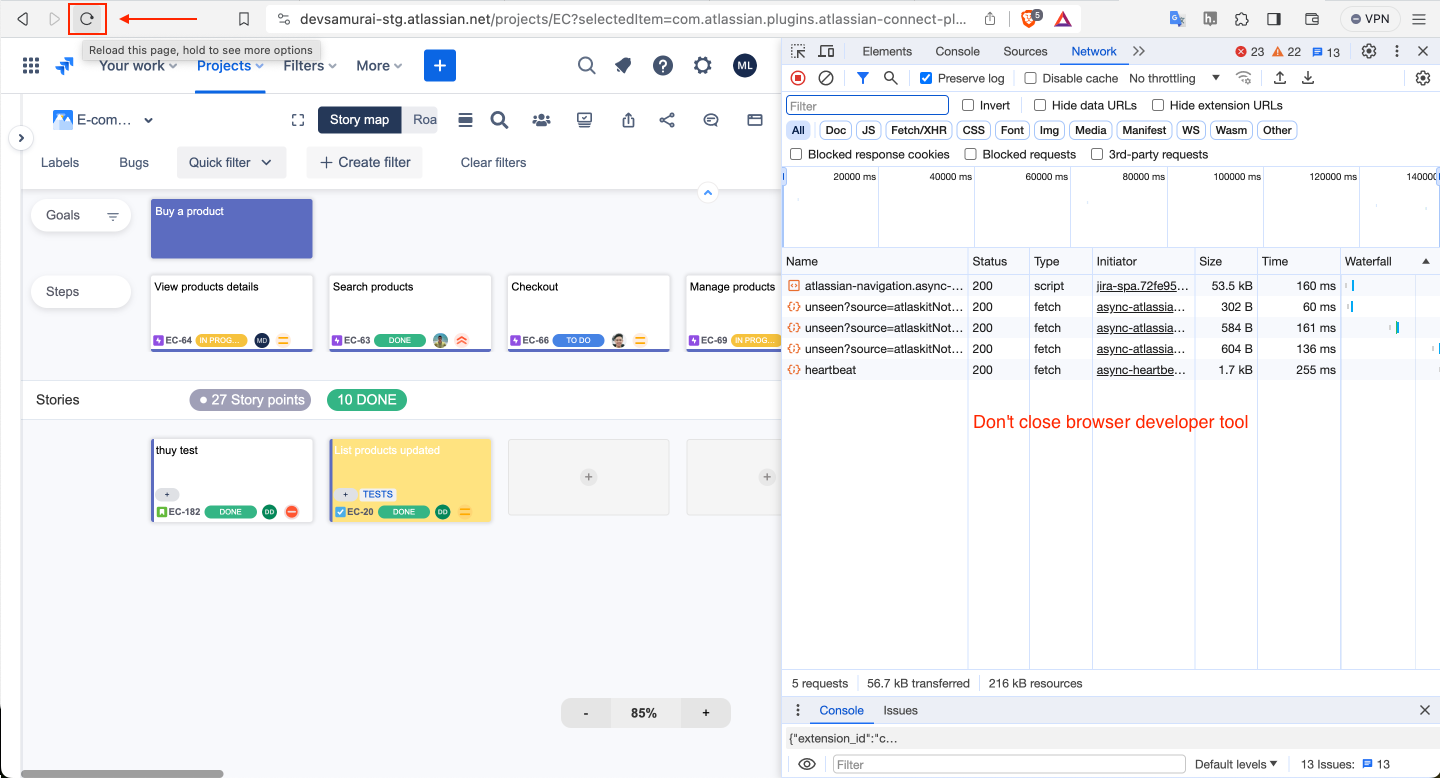Click the DevTools inspect element icon

tap(798, 51)
